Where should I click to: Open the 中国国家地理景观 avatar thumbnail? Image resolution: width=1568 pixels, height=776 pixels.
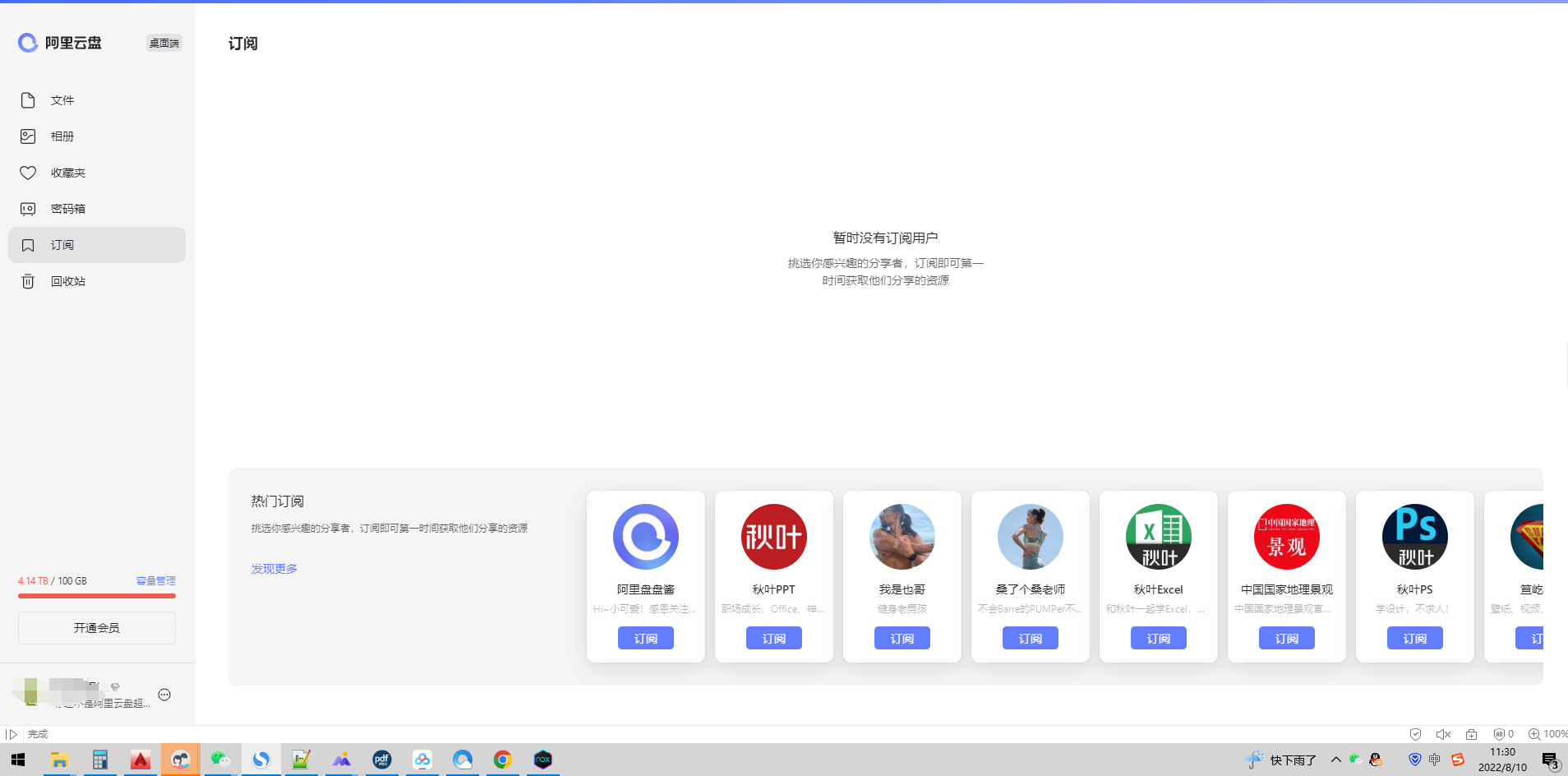coord(1286,537)
